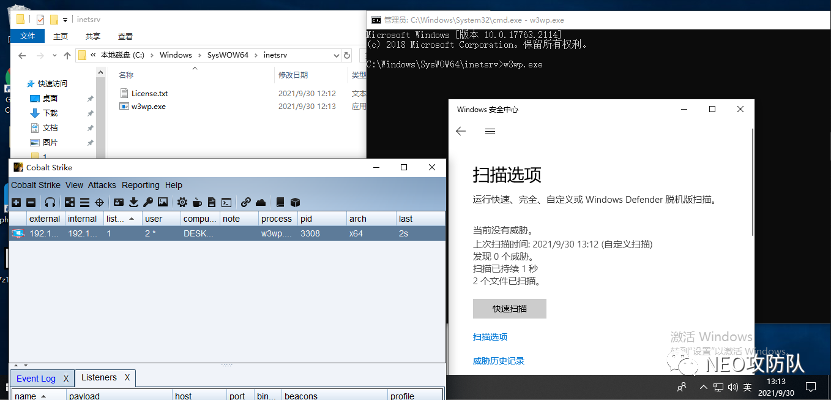
Task: Open Credentials view icon in Cobalt Strike
Action: pos(118,202)
